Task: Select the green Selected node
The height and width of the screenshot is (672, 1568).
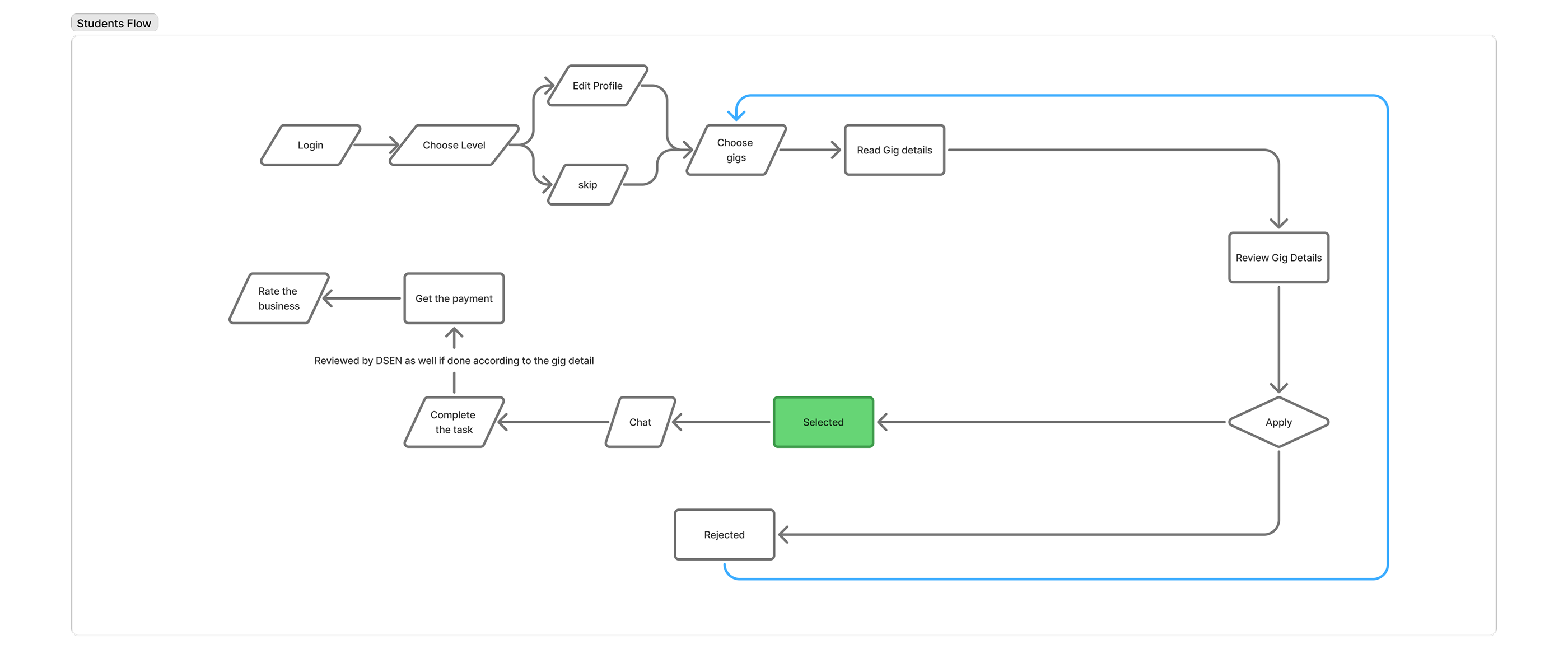Action: (x=823, y=422)
